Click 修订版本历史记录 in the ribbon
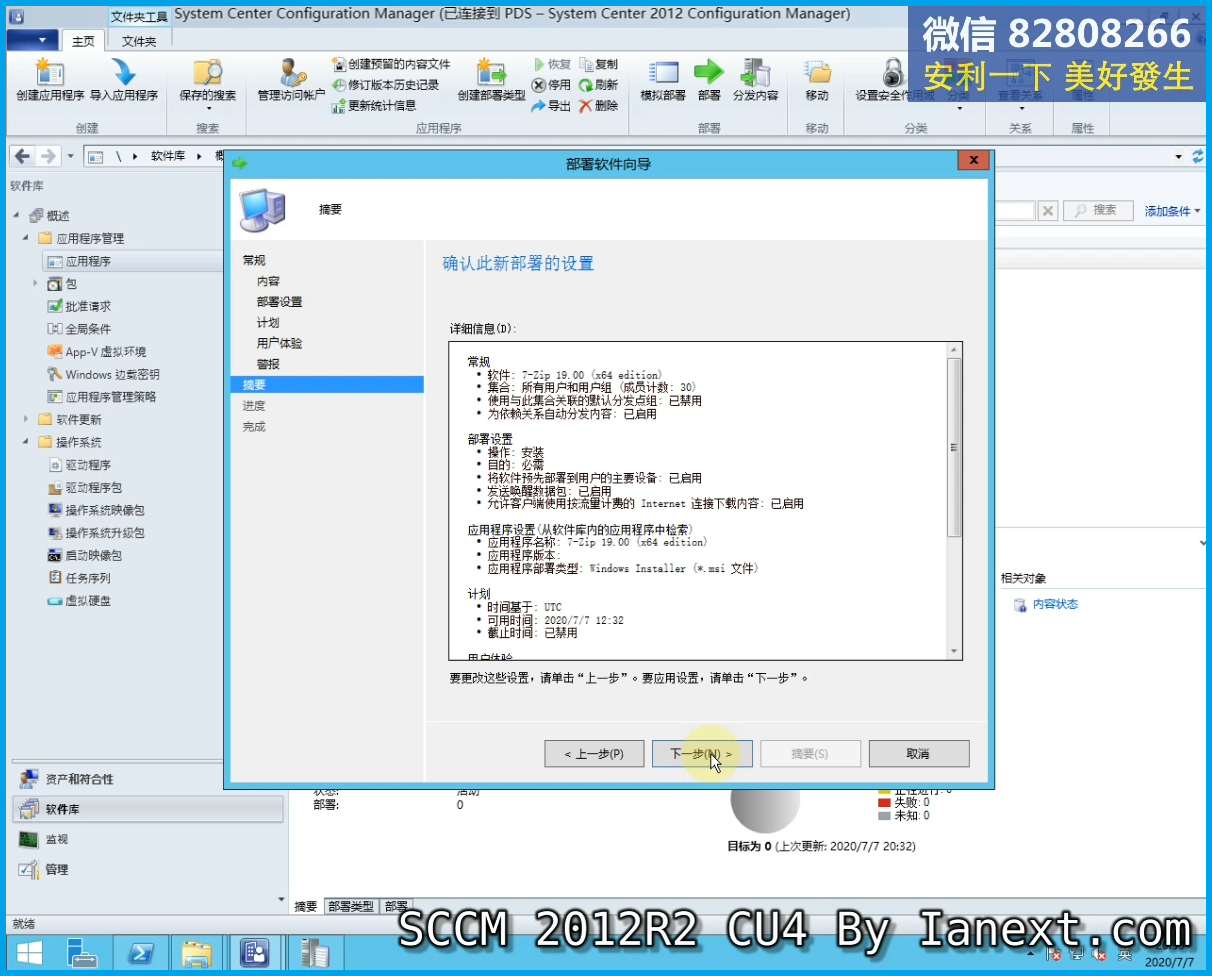Screen dimensions: 1212x976 (386, 85)
